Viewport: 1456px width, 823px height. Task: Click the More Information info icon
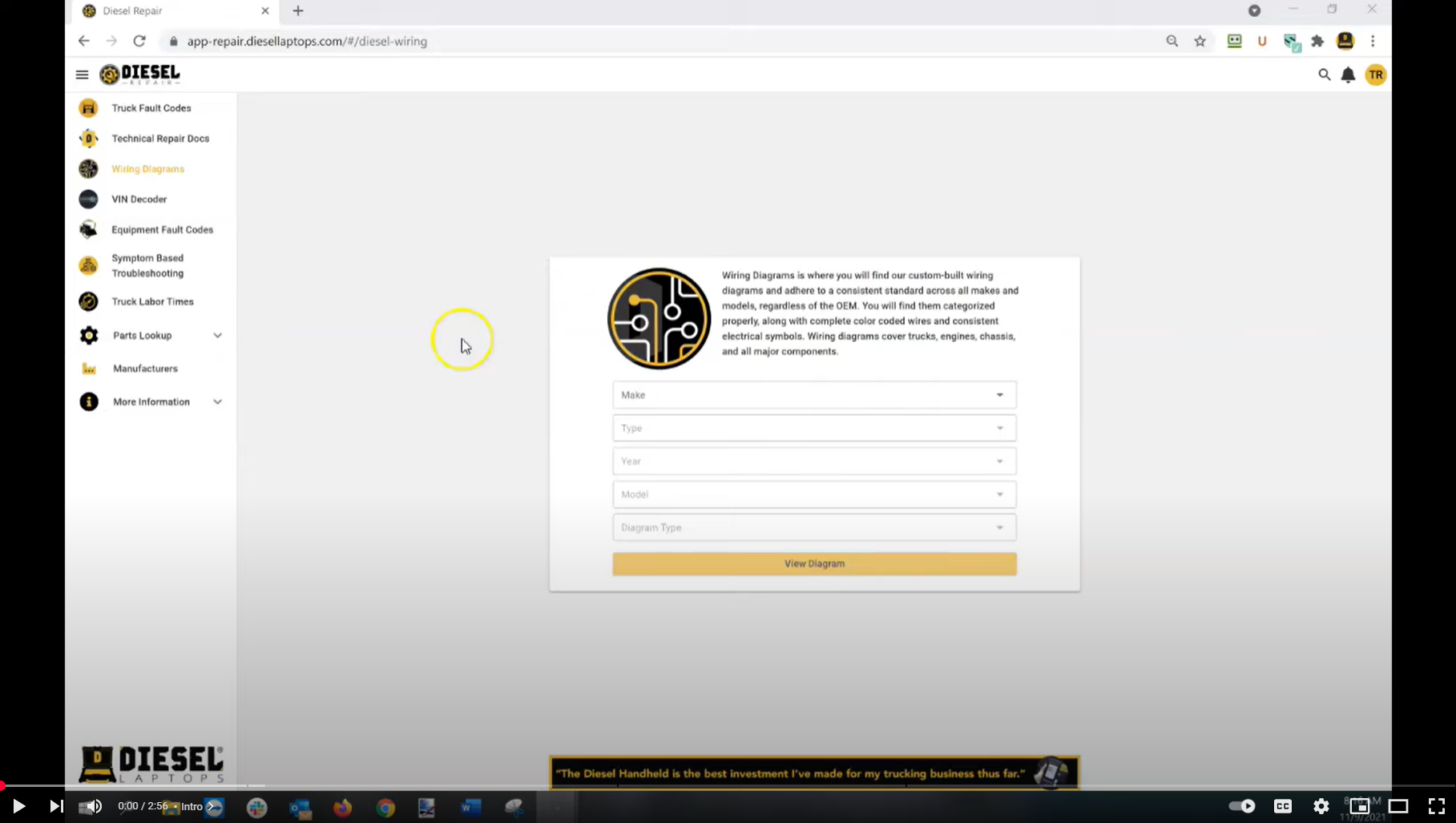[x=89, y=401]
